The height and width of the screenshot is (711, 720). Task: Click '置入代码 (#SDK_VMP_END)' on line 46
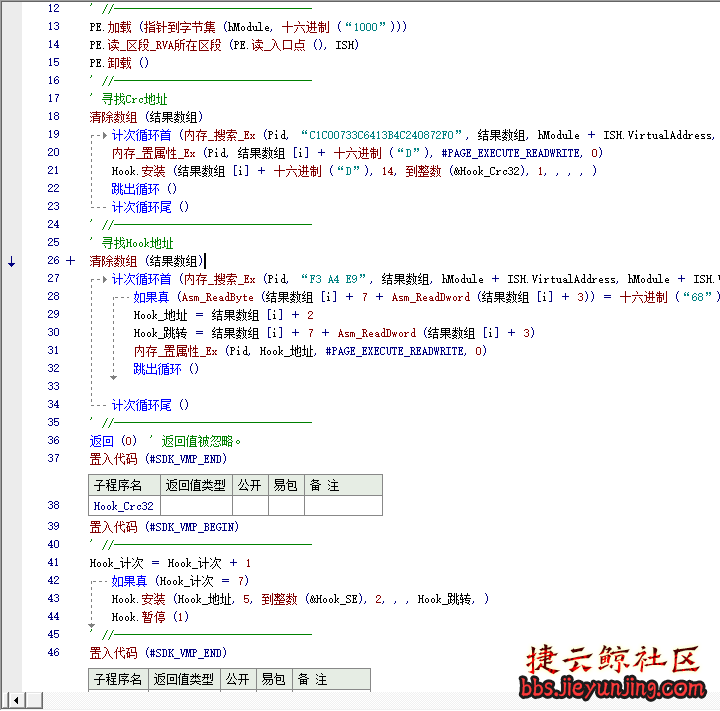(158, 653)
